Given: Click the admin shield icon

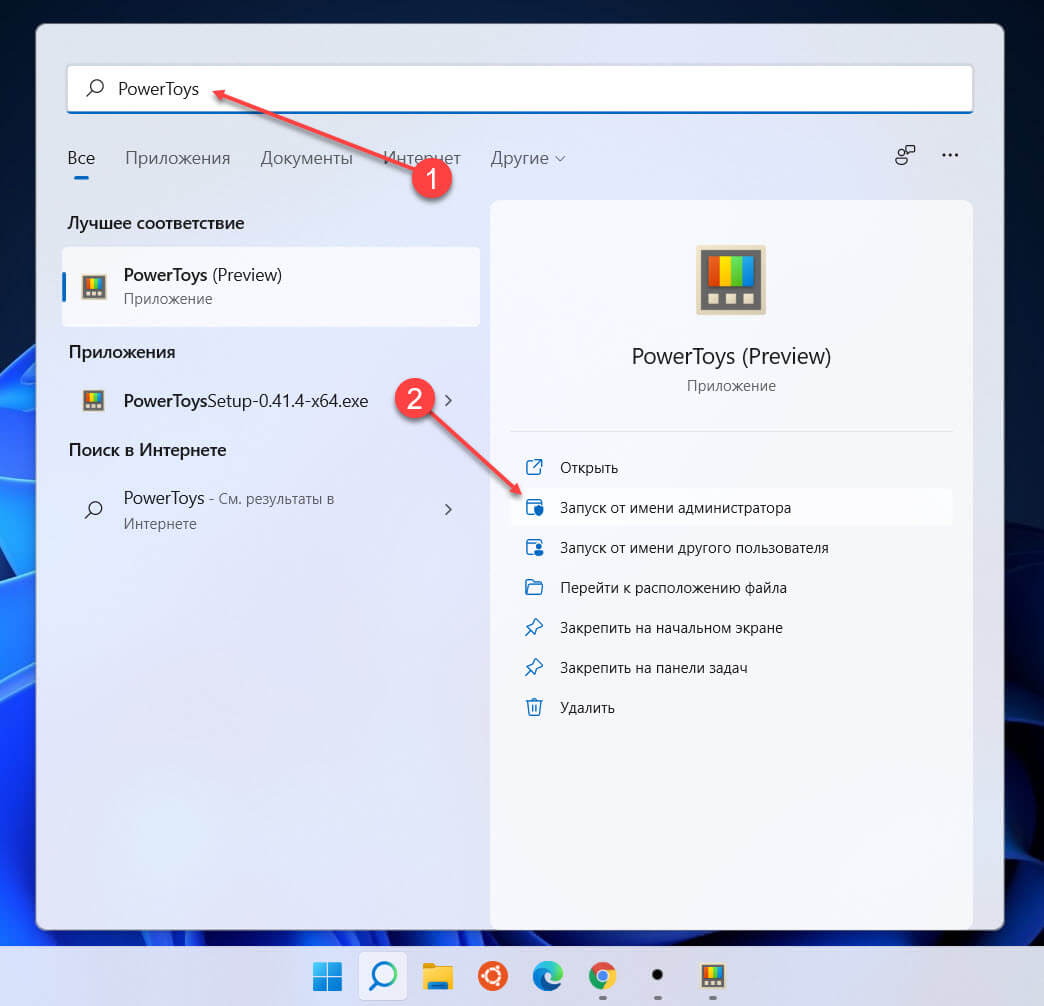Looking at the screenshot, I should tap(534, 507).
